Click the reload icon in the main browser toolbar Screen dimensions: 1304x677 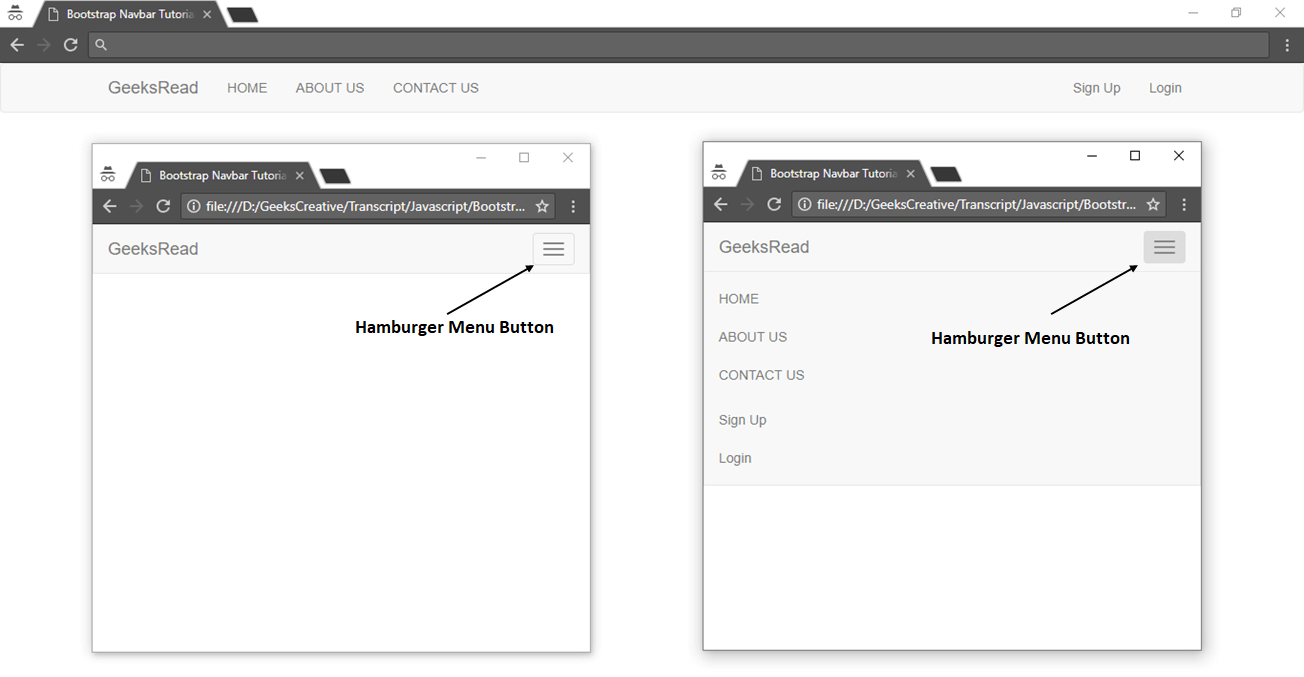70,44
